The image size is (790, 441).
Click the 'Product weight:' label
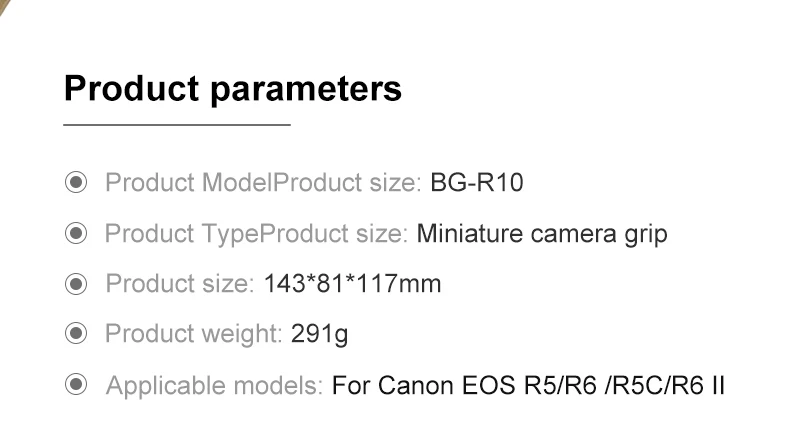[x=194, y=334]
